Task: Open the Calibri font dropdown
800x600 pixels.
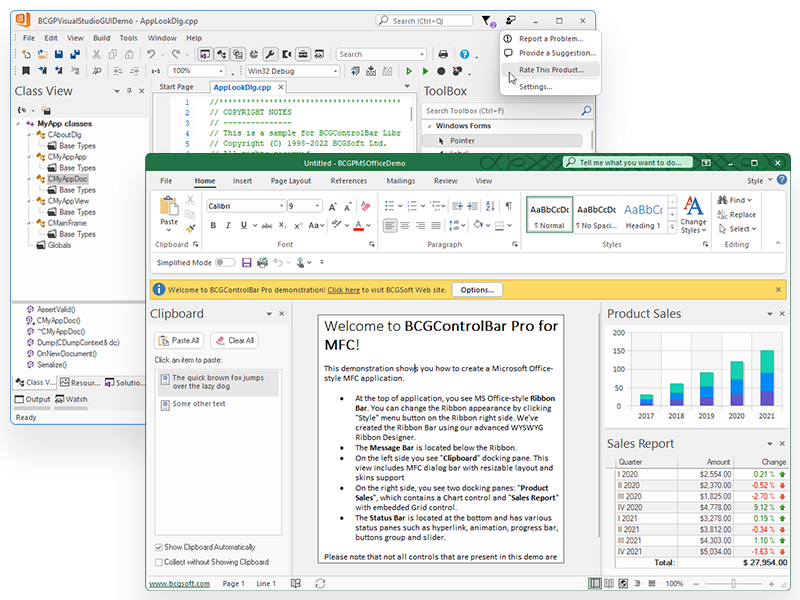Action: (x=281, y=206)
